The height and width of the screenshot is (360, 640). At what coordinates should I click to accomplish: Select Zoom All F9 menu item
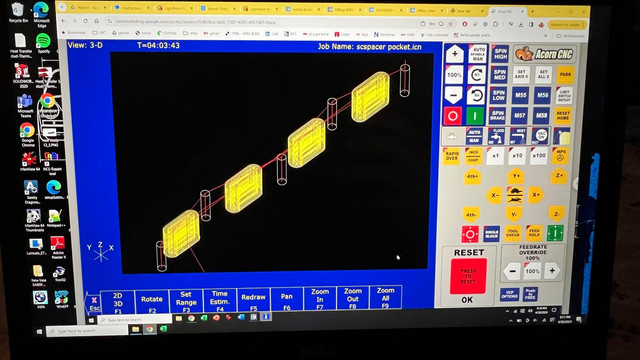385,297
